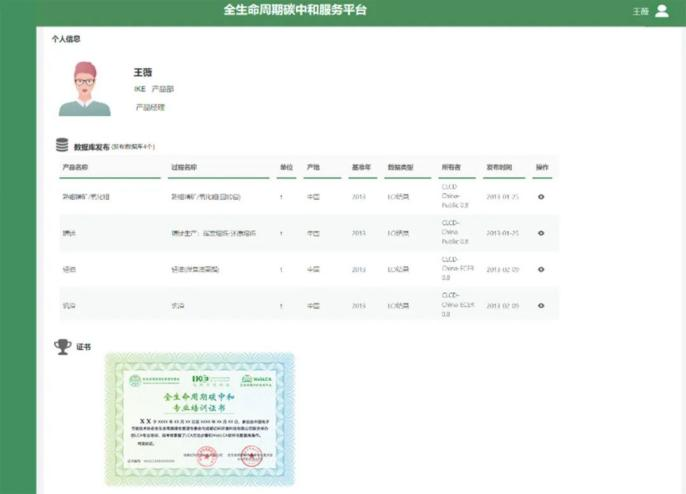The height and width of the screenshot is (494, 686).
Task: View details of the first database row
Action: point(541,197)
